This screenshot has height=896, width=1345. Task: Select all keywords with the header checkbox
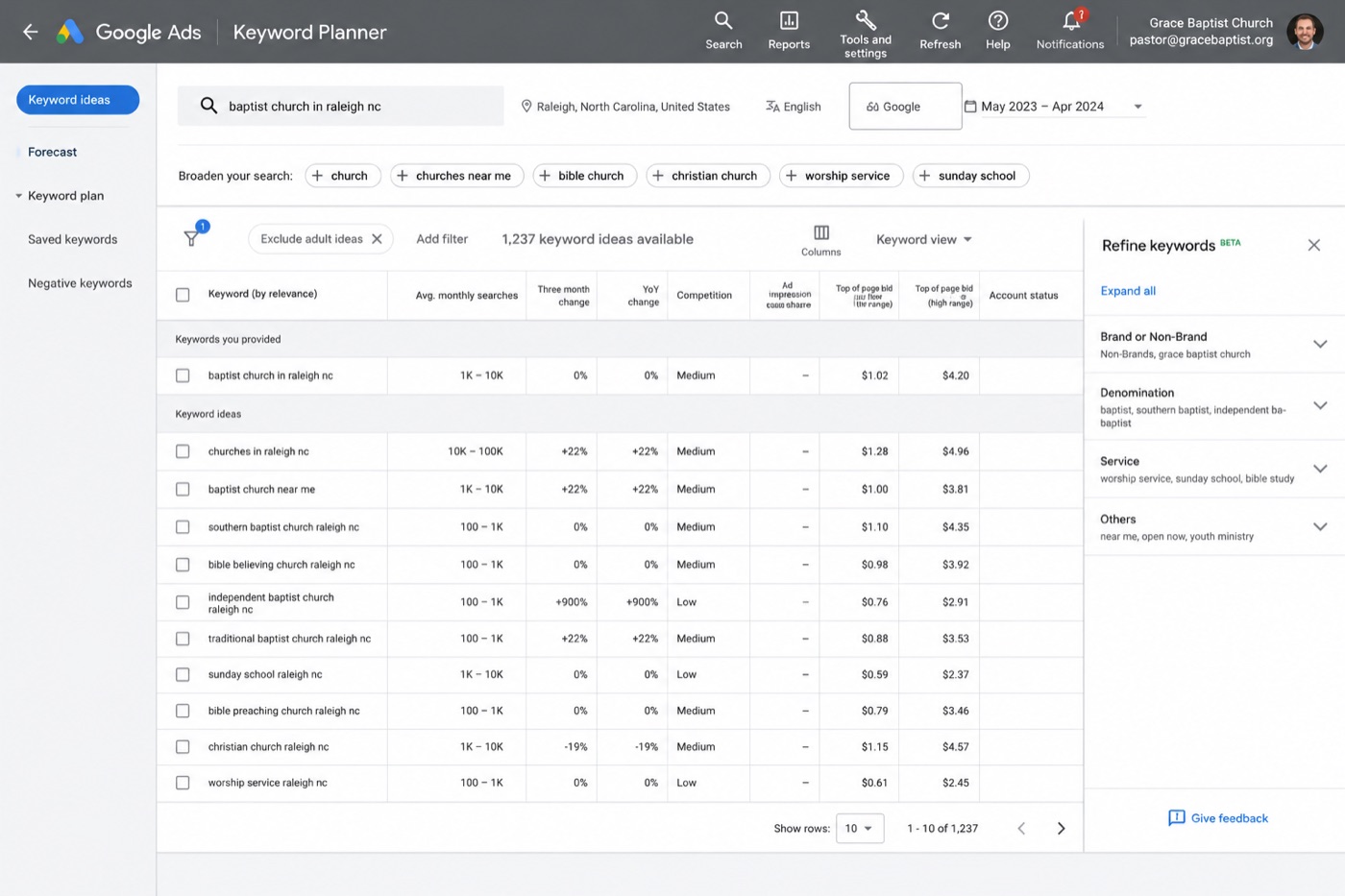click(x=183, y=295)
